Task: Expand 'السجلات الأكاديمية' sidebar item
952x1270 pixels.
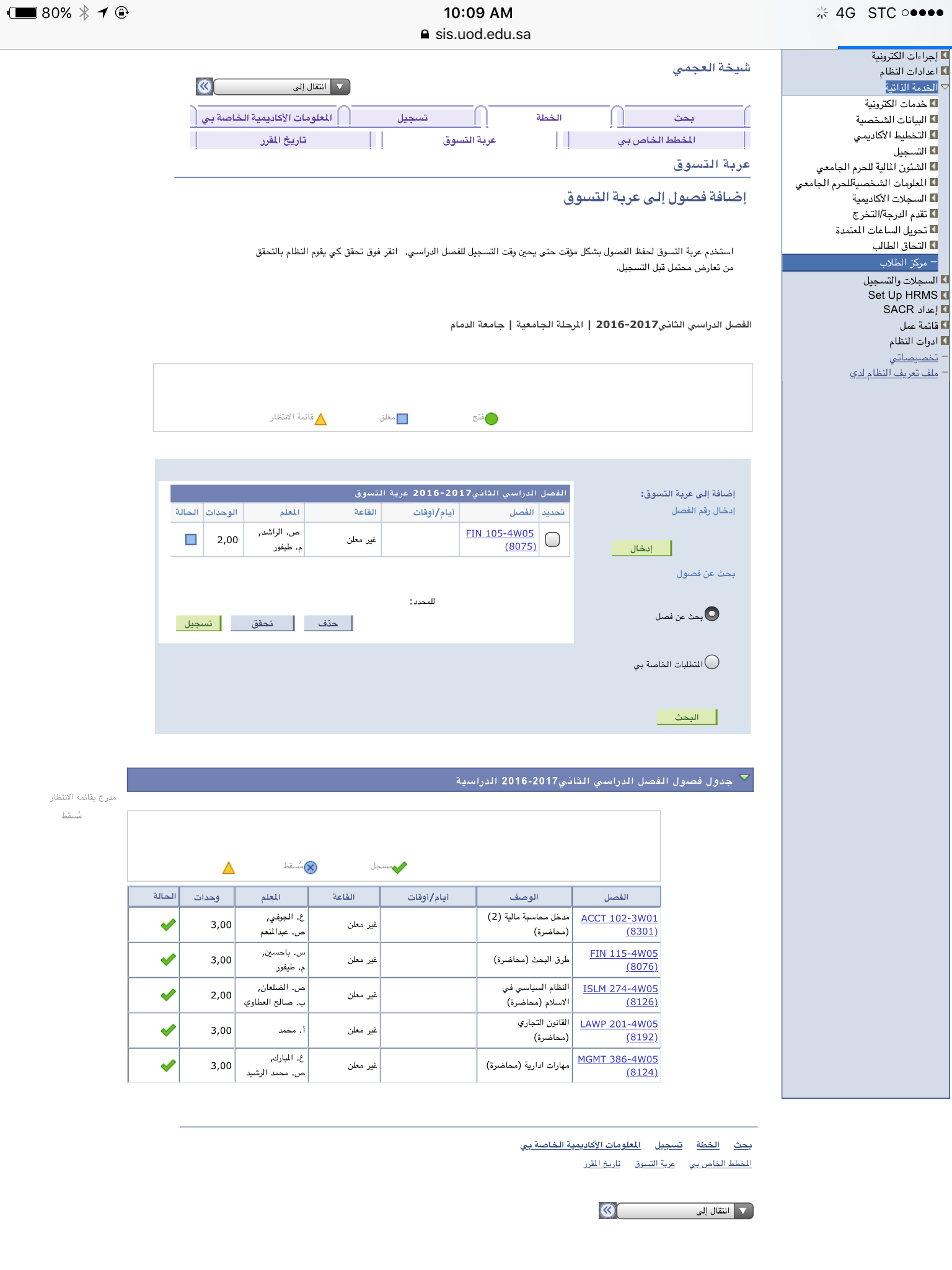Action: pos(933,198)
